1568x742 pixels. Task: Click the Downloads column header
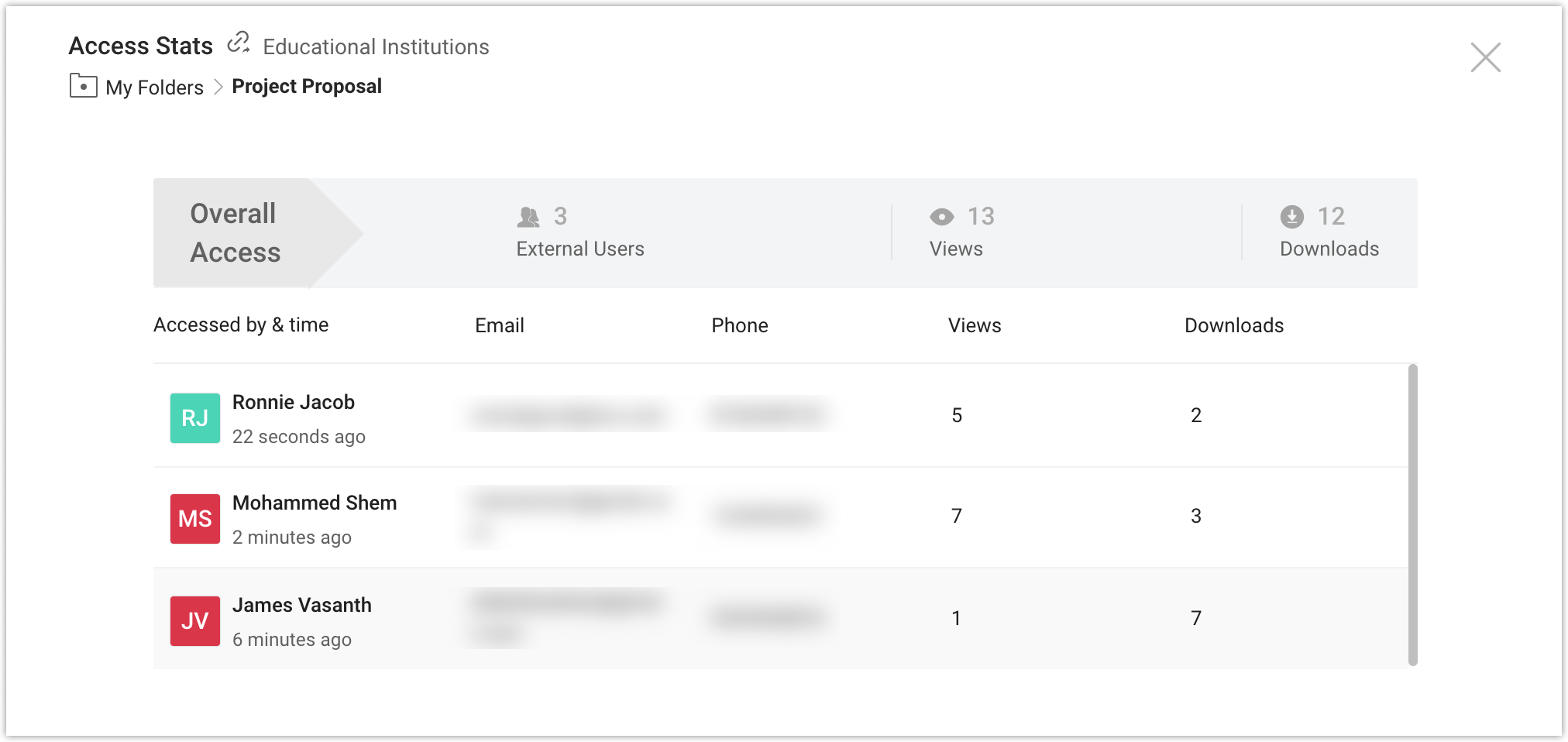pos(1233,325)
